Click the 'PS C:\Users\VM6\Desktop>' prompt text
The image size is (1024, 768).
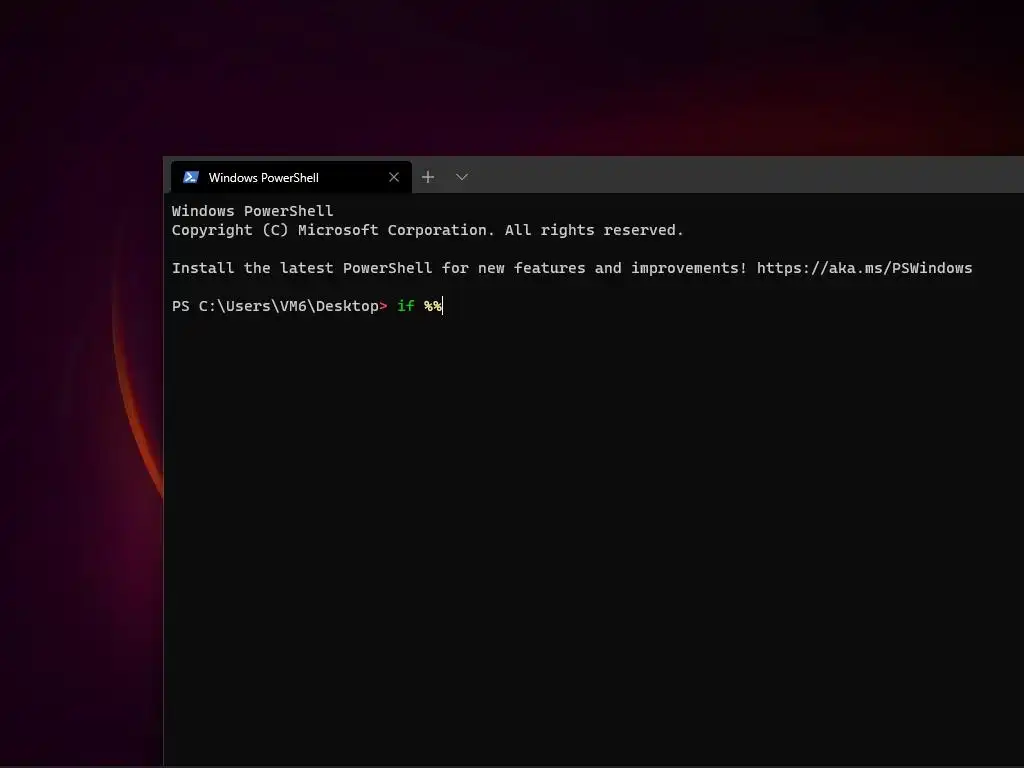pos(280,306)
